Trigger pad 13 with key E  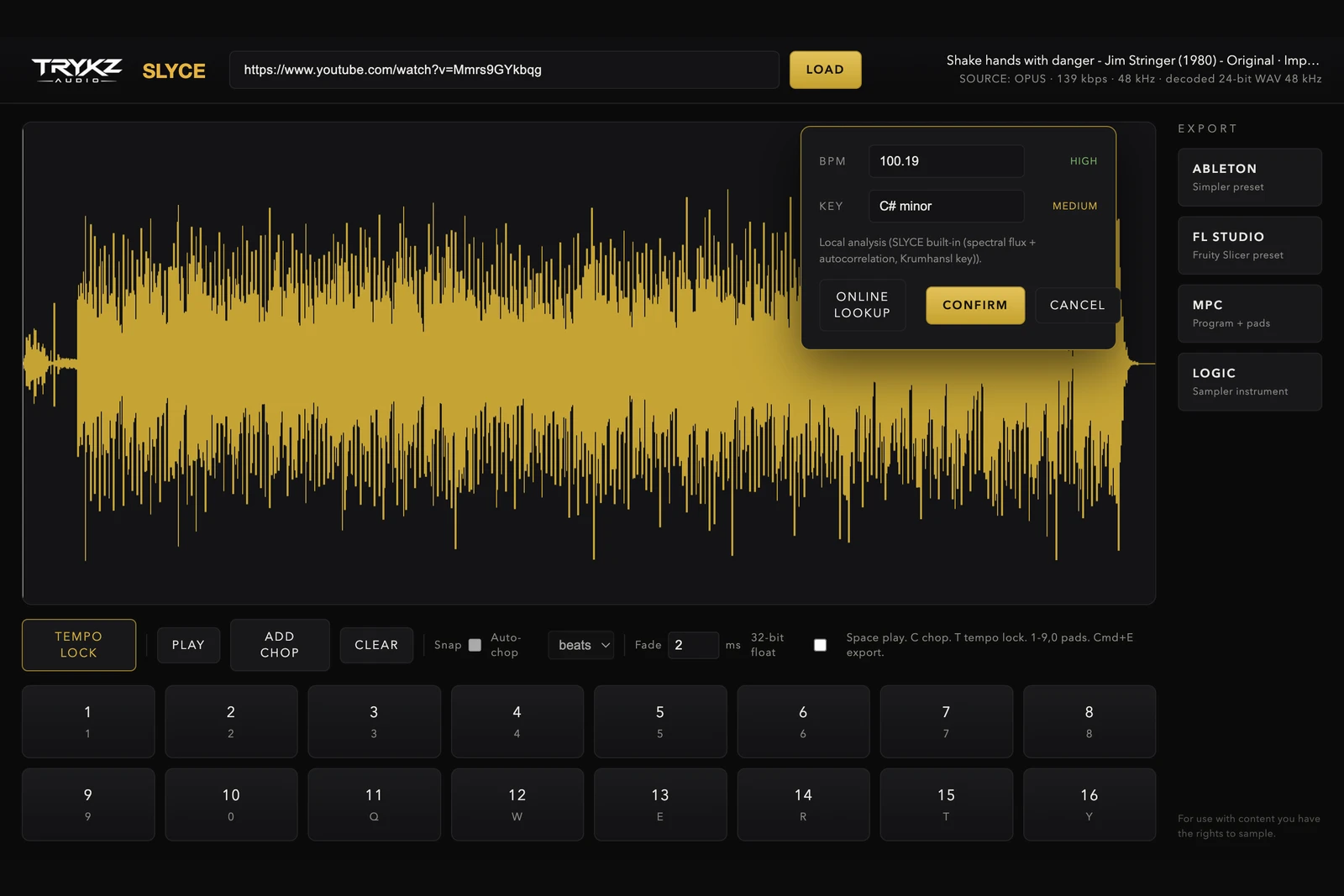point(660,804)
